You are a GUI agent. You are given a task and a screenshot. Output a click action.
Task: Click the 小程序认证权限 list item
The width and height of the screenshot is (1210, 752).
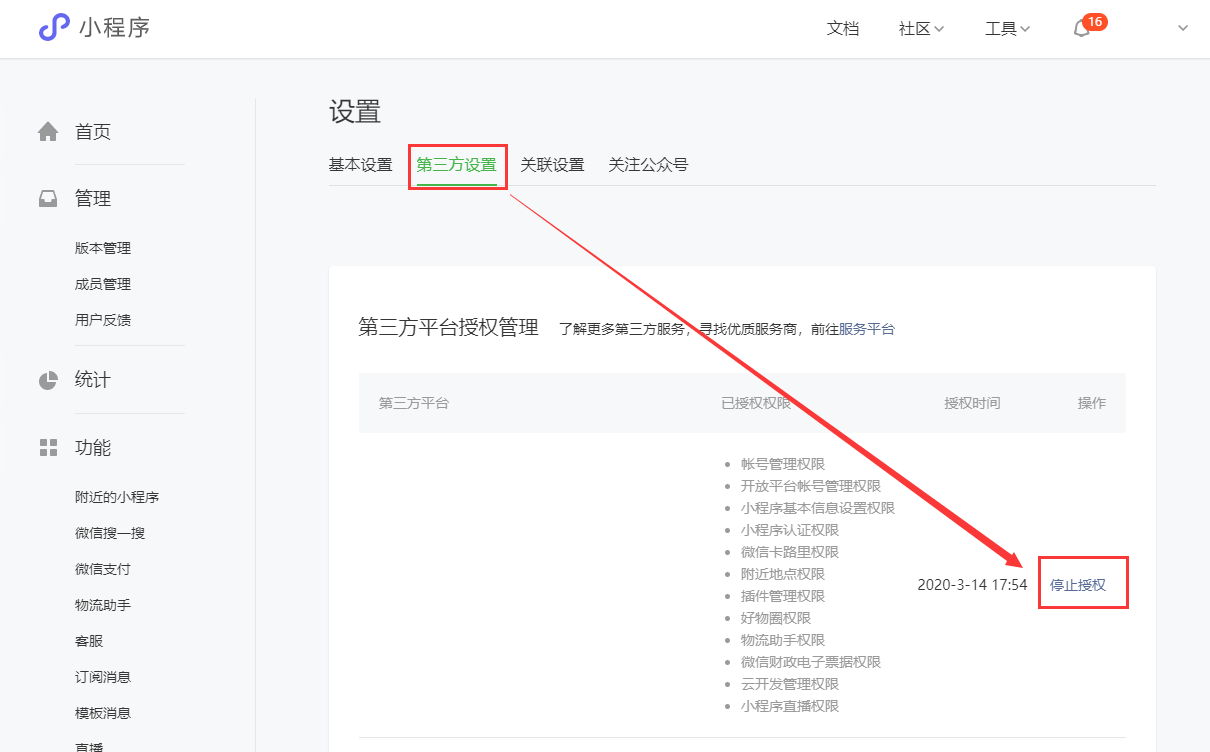(790, 530)
